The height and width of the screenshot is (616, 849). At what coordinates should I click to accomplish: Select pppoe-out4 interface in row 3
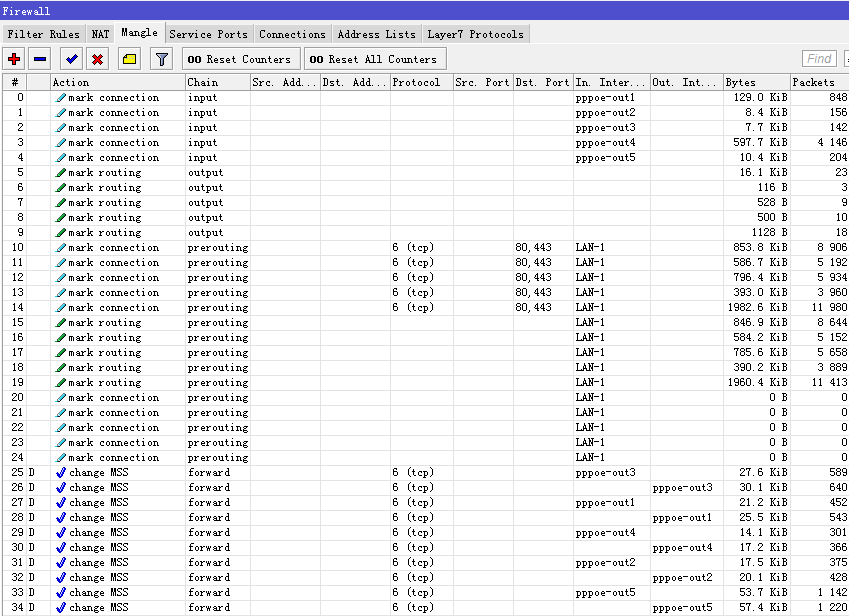[605, 142]
